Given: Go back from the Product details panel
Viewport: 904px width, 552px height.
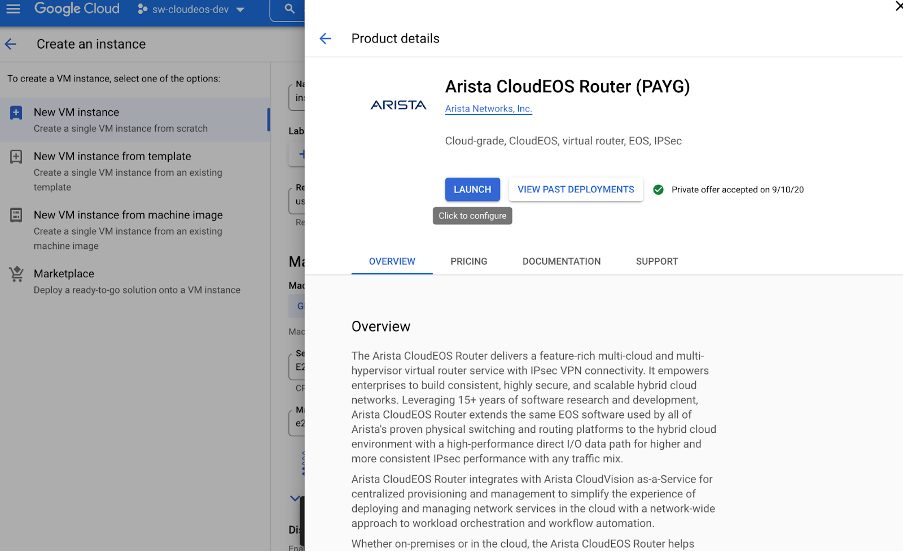Looking at the screenshot, I should [325, 39].
